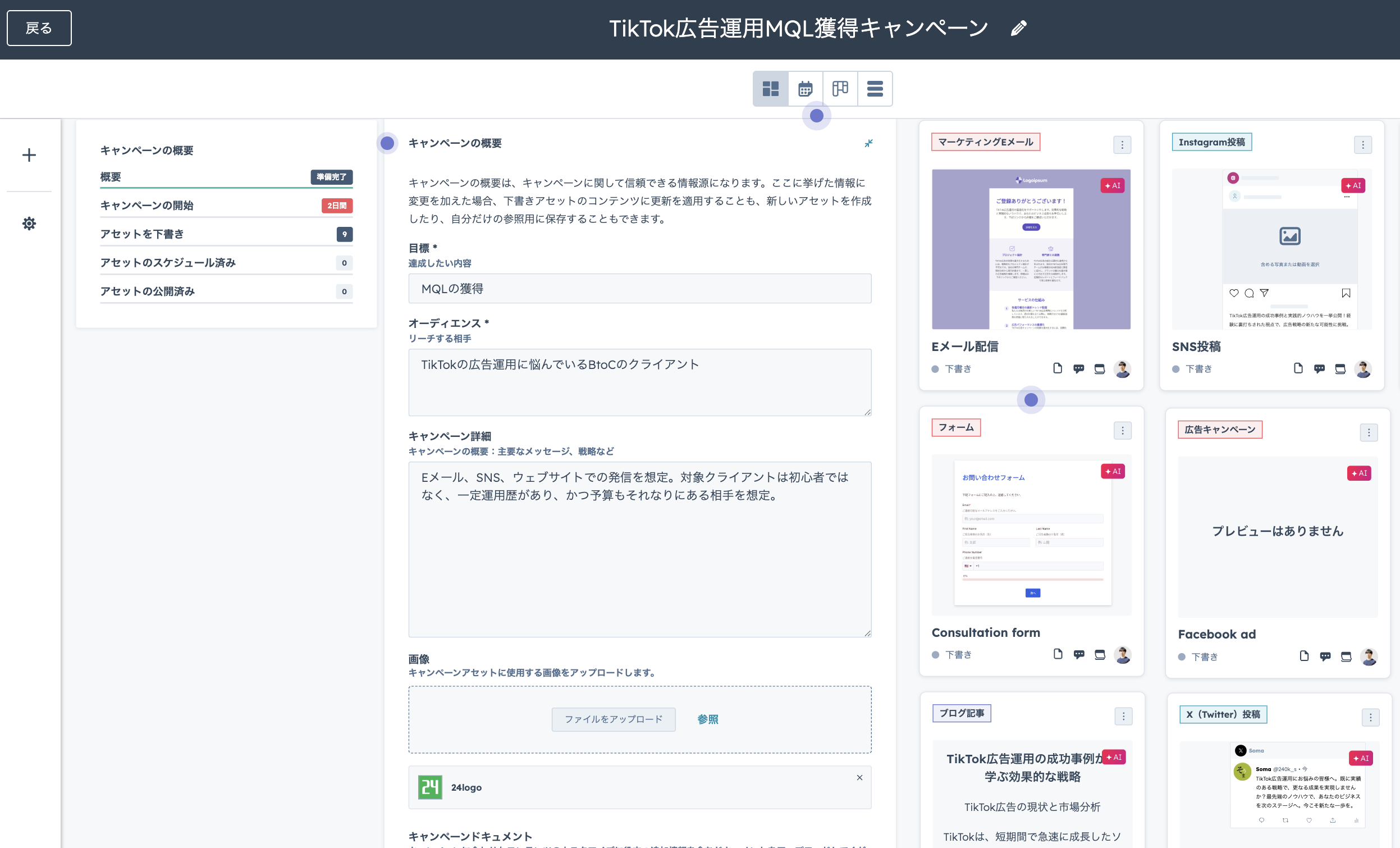Click the 参照 browse link
The height and width of the screenshot is (848, 1400).
[x=707, y=719]
